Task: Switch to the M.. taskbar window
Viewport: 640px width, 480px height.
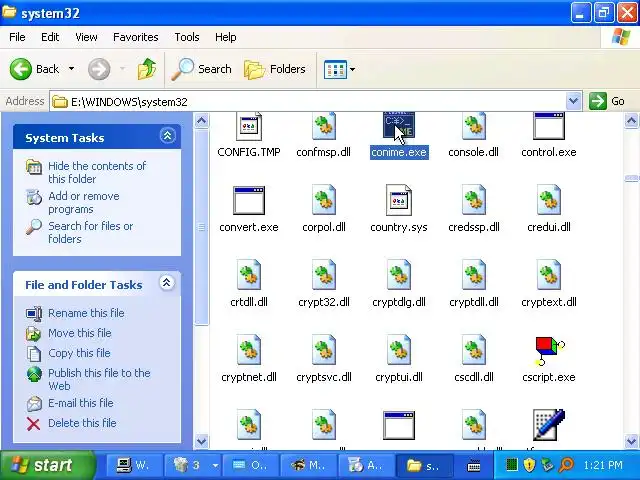Action: (308, 465)
